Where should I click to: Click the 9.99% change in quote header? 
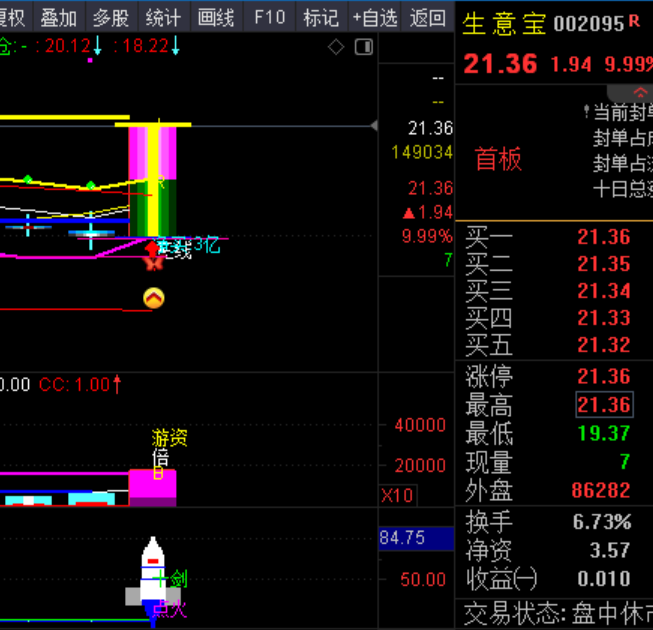pos(628,64)
